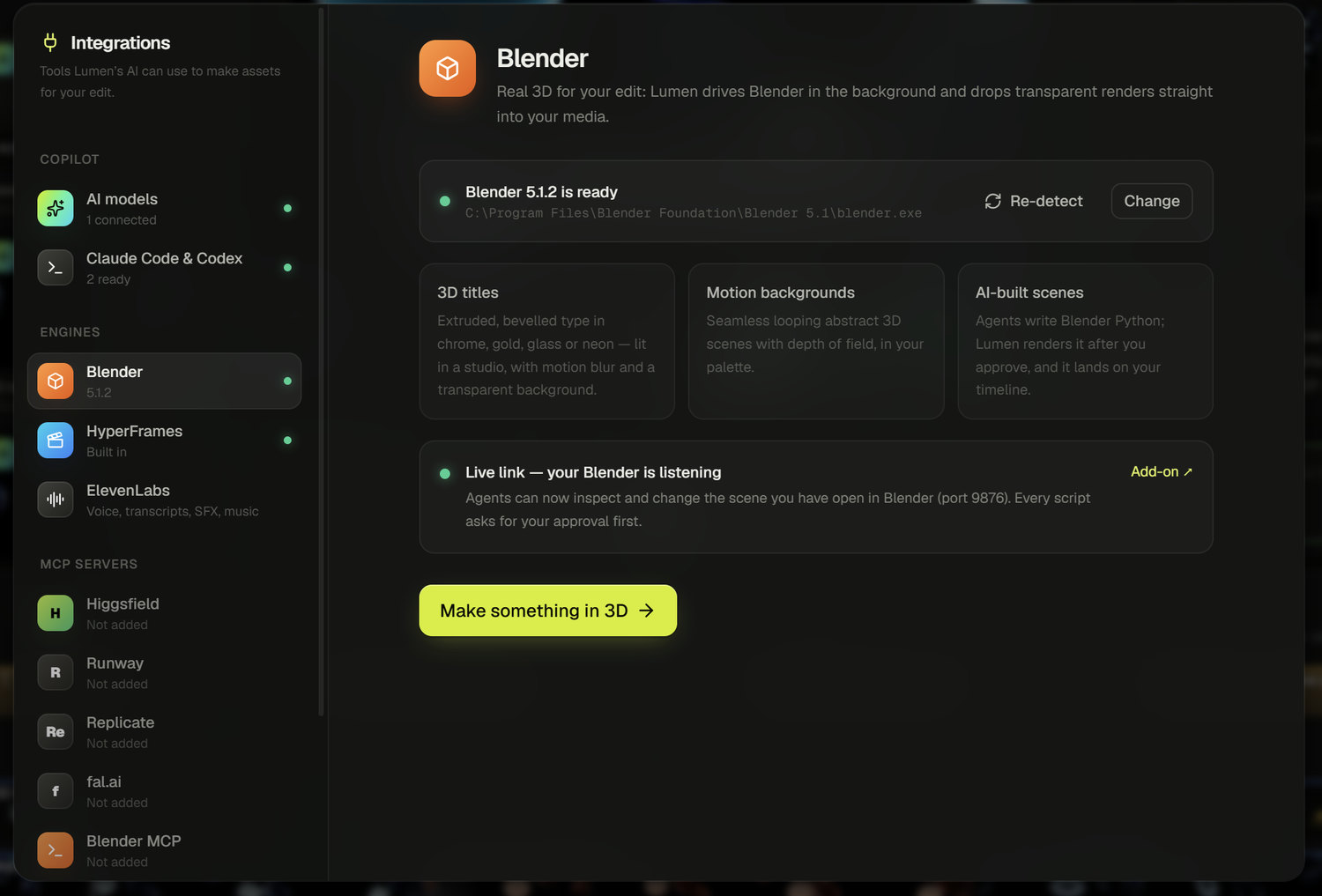Click the Higgsfield H icon
Viewport: 1322px width, 896px height.
click(56, 612)
